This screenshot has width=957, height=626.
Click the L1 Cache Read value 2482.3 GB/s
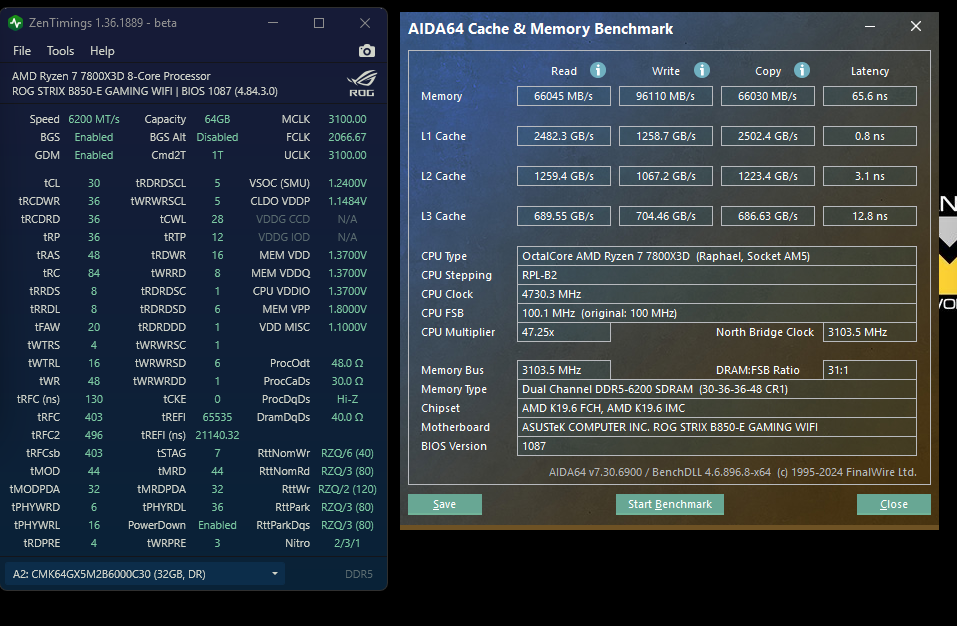pyautogui.click(x=563, y=136)
